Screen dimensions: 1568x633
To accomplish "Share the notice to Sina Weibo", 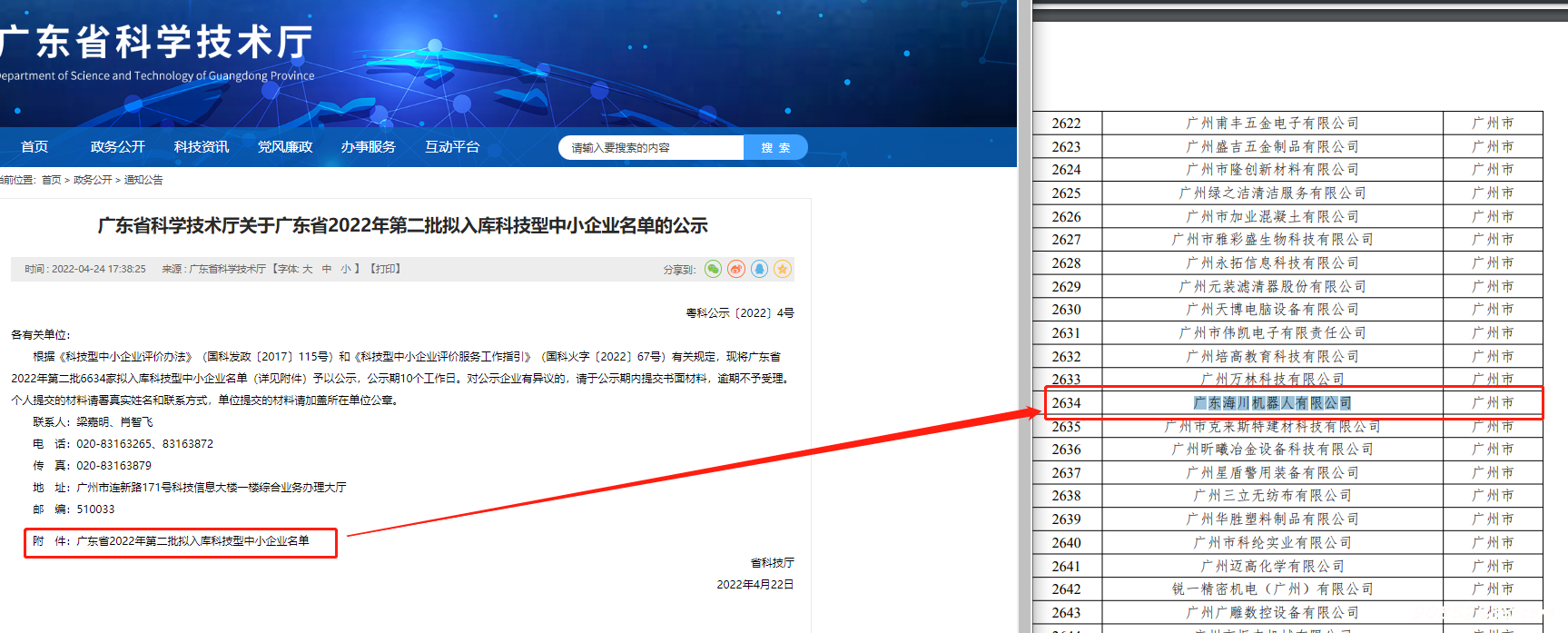I will (x=736, y=269).
